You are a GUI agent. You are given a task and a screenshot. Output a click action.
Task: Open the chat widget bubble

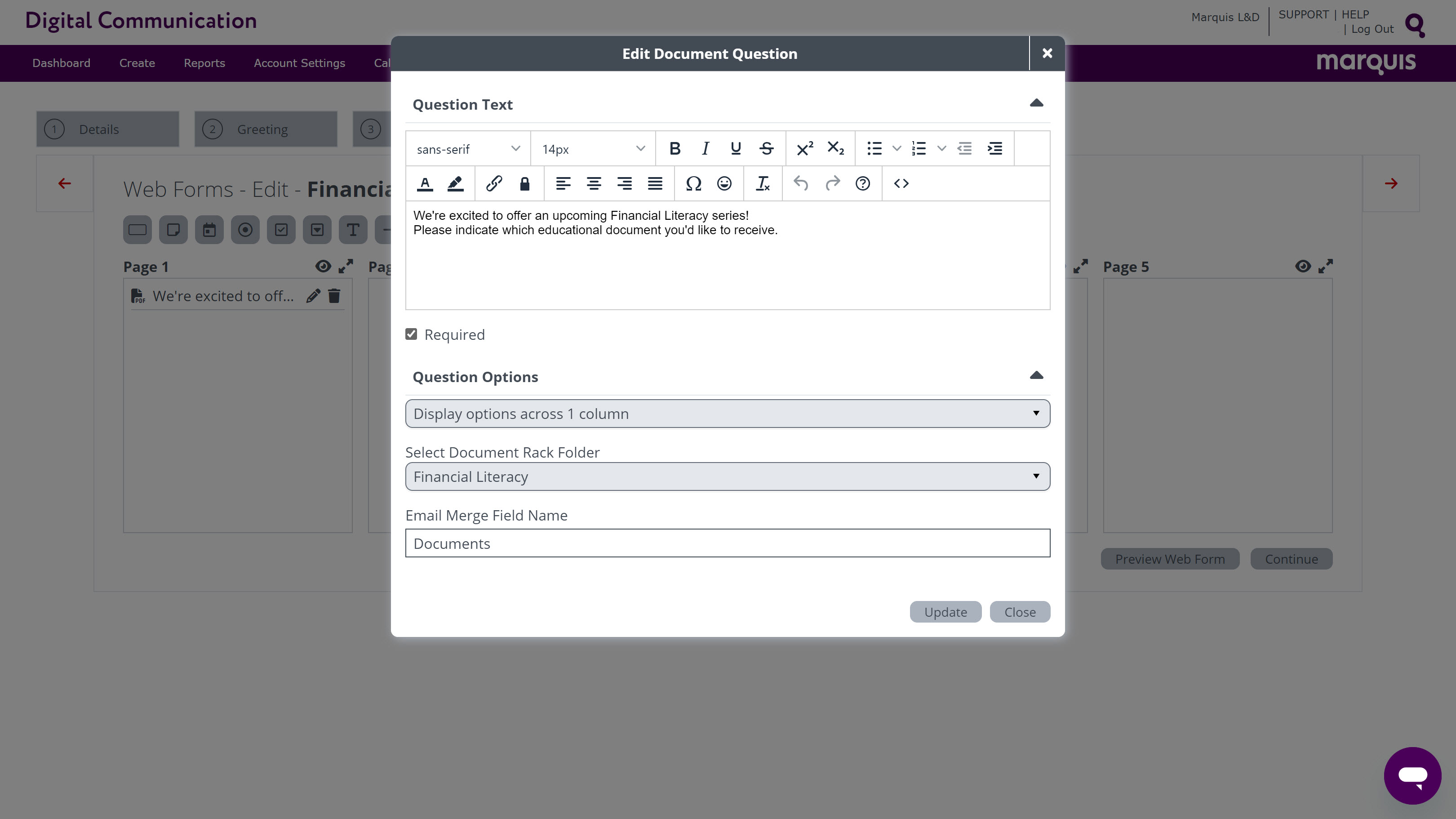point(1412,775)
